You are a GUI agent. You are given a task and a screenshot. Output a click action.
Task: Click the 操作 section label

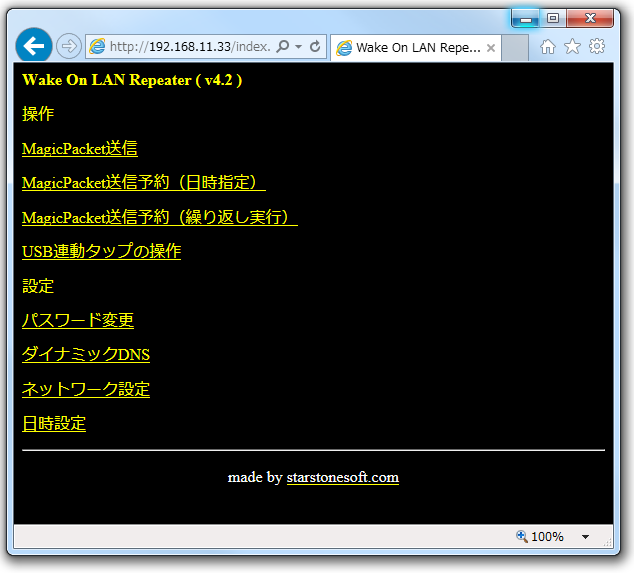(x=38, y=114)
